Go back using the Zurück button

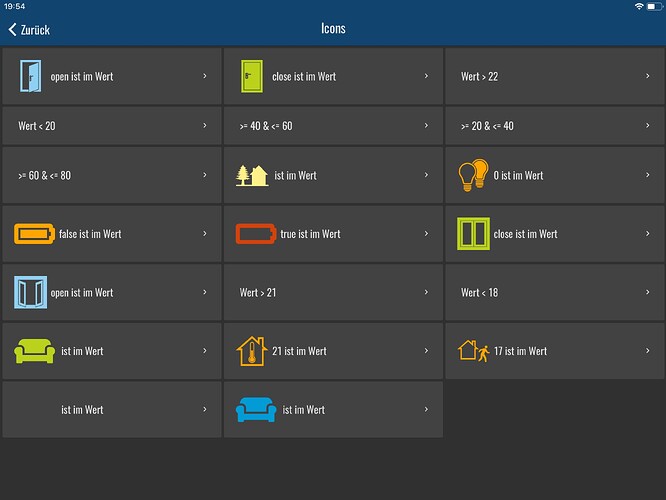30,29
